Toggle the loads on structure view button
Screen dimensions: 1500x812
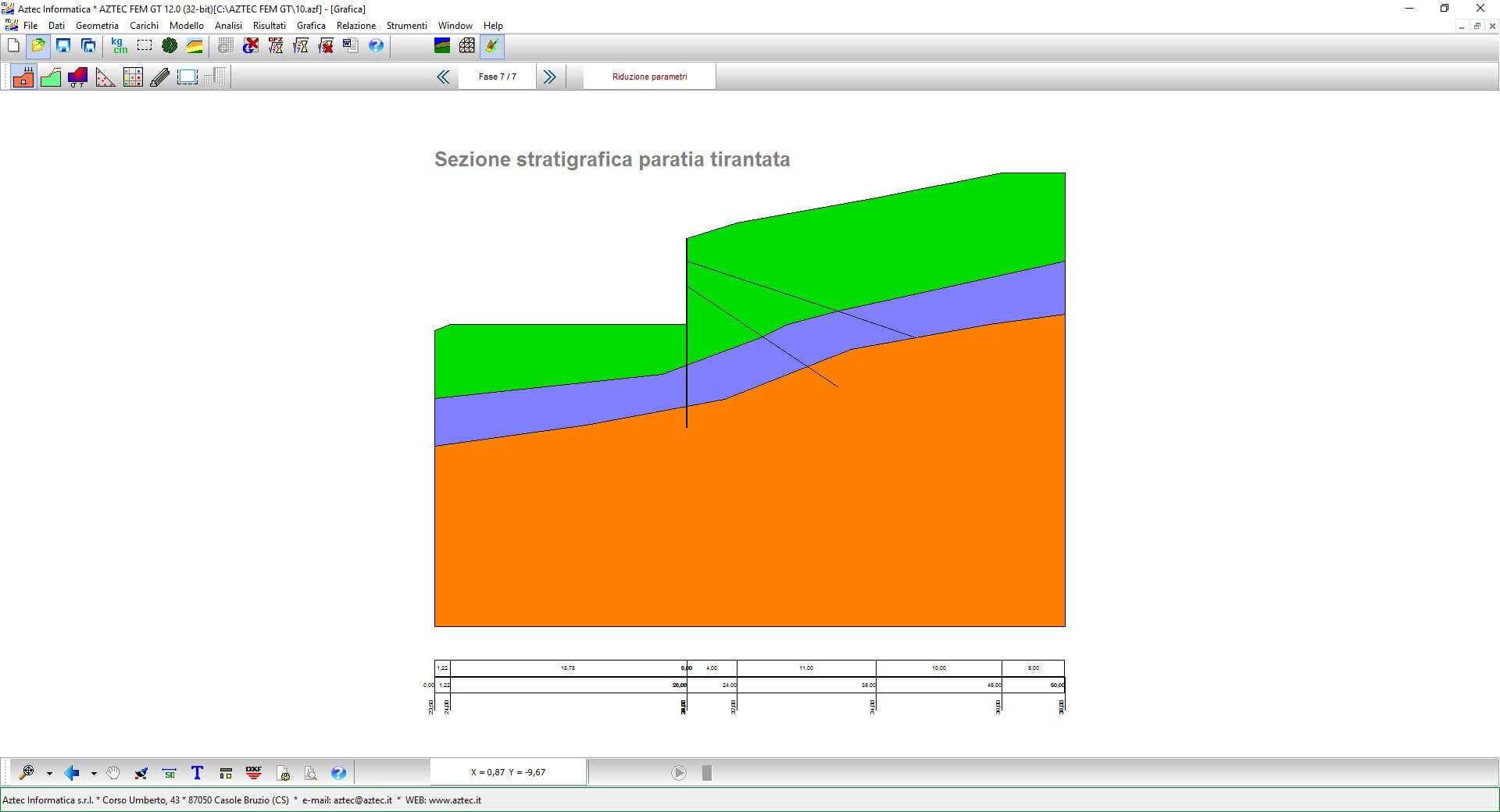click(23, 77)
